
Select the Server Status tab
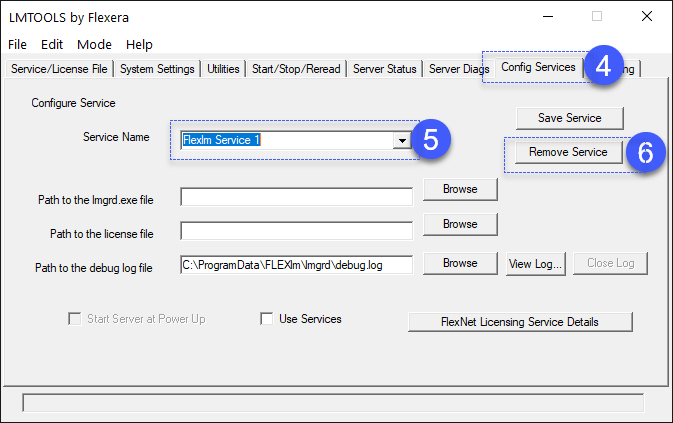click(385, 69)
